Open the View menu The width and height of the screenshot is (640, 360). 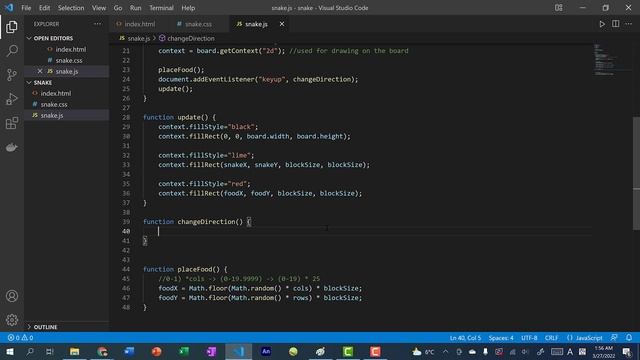coord(99,8)
